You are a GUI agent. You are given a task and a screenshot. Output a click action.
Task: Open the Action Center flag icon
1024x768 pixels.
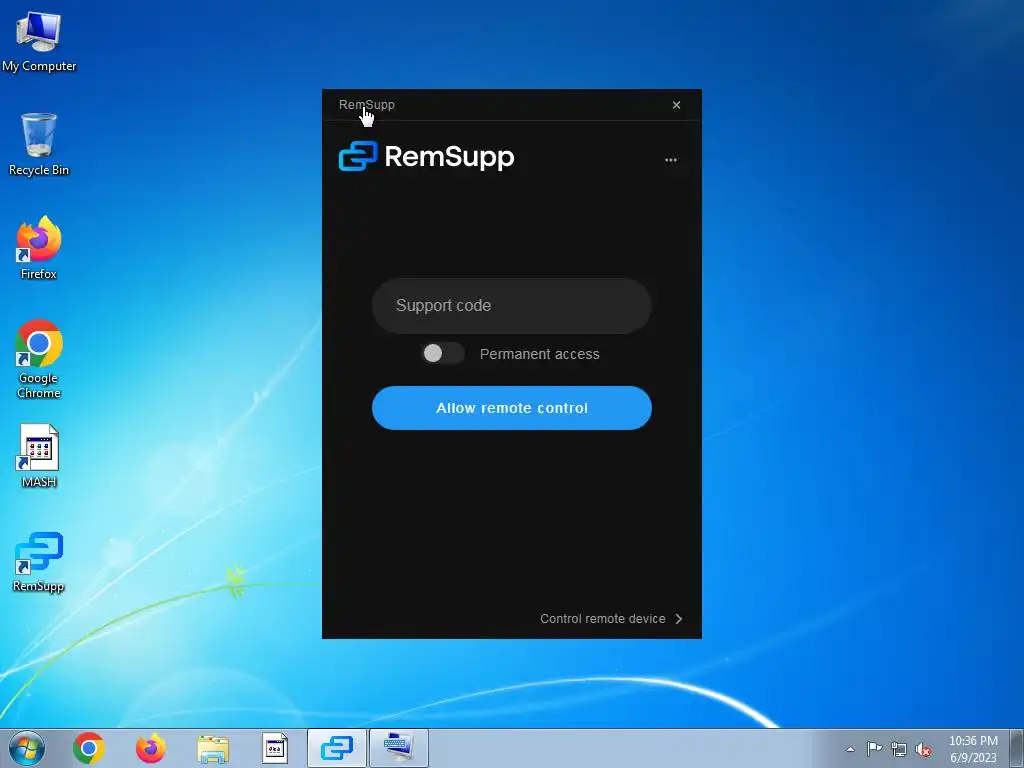874,749
